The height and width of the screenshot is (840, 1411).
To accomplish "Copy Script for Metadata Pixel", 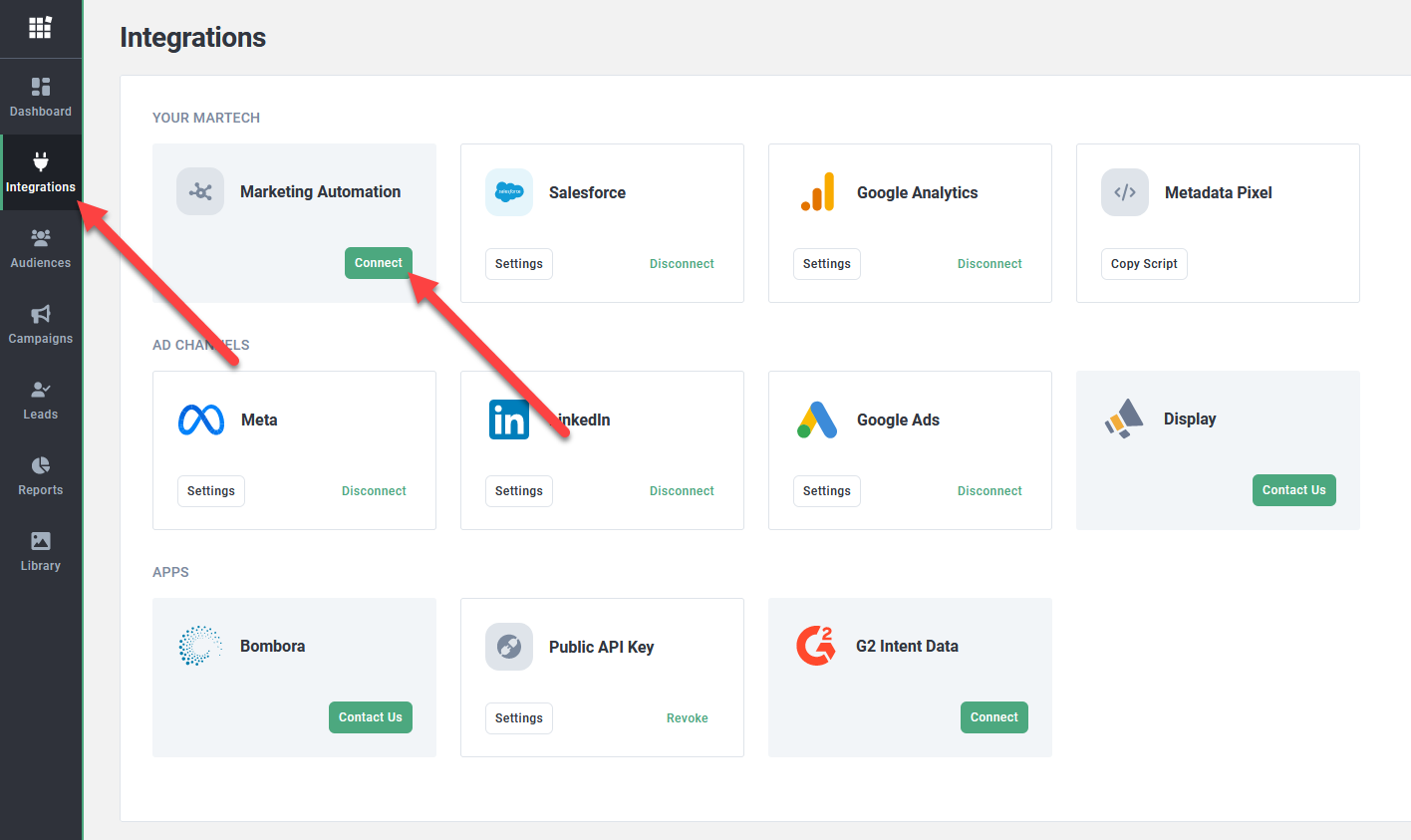I will (1144, 264).
